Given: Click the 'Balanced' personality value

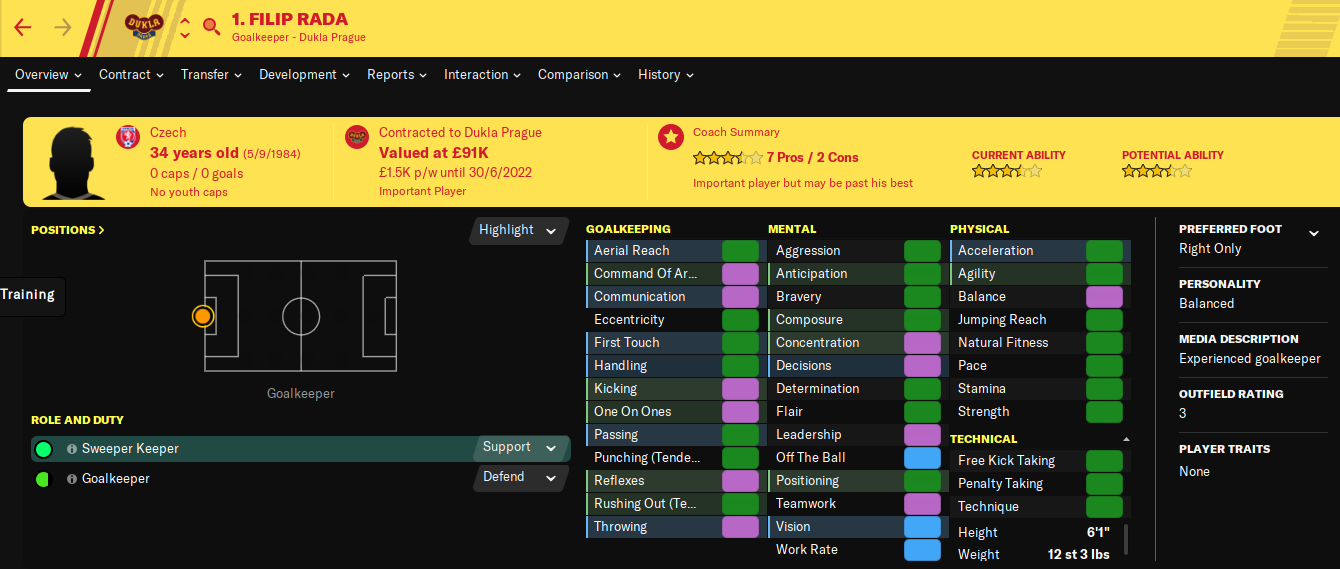Looking at the screenshot, I should point(1207,304).
